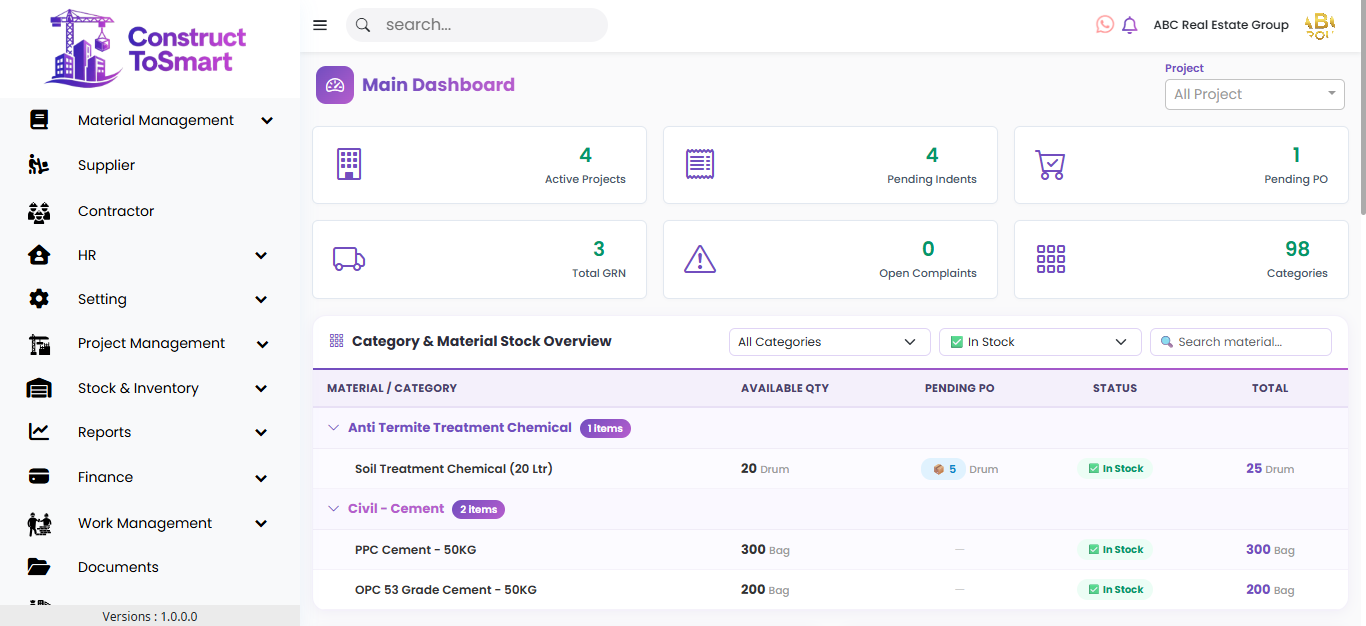The image size is (1366, 626).
Task: Click the Material Management book icon
Action: (39, 120)
